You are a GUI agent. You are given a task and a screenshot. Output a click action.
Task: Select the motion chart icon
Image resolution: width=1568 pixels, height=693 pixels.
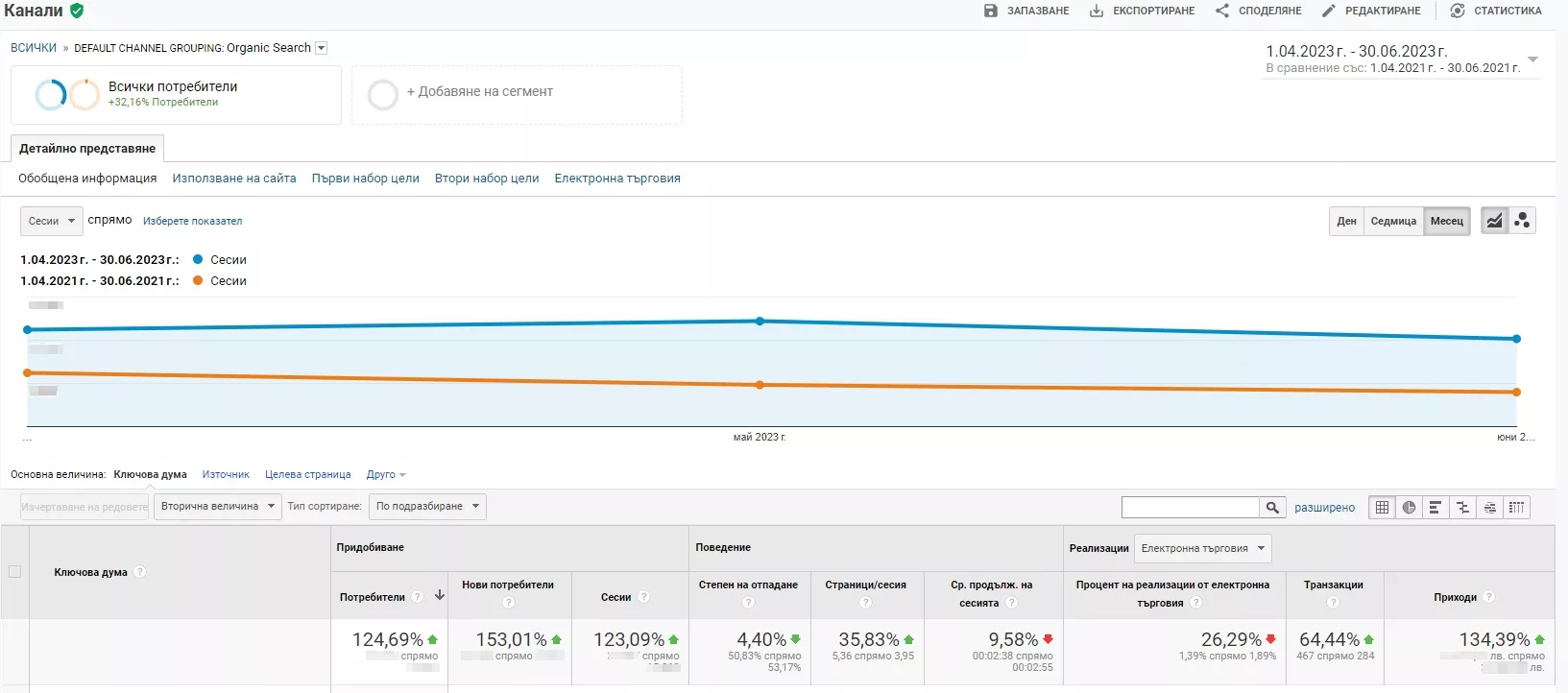[x=1522, y=221]
